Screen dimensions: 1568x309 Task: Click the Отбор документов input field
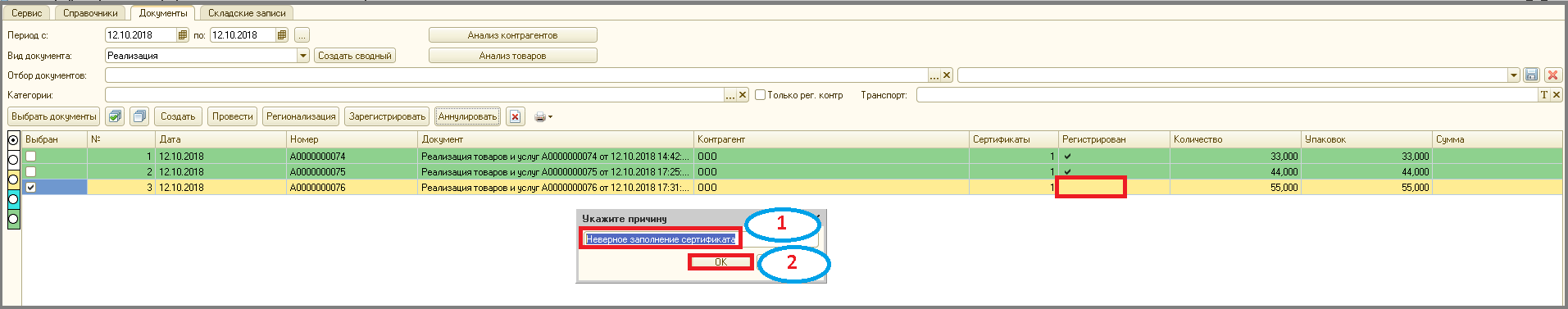click(516, 75)
